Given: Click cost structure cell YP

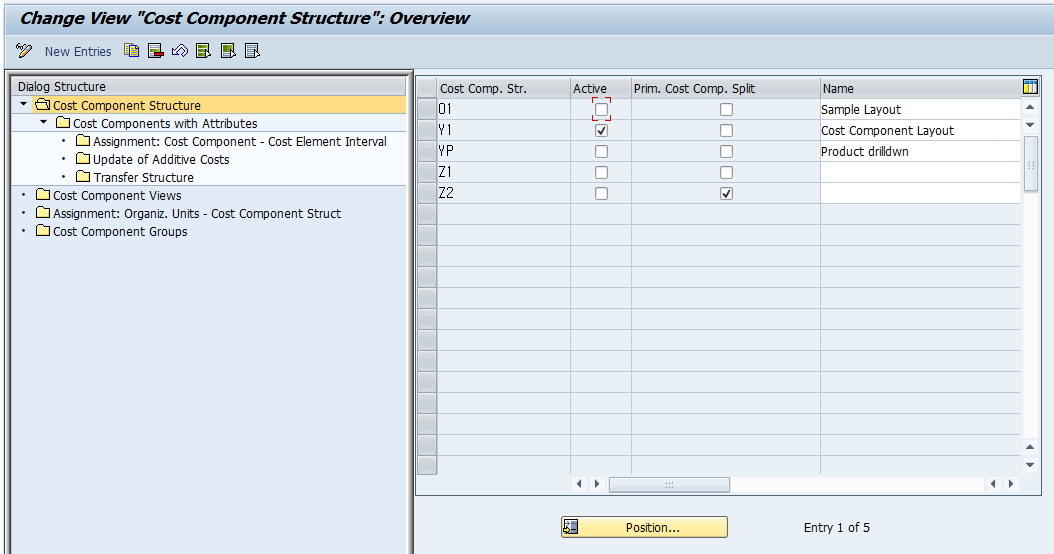Looking at the screenshot, I should pos(503,151).
